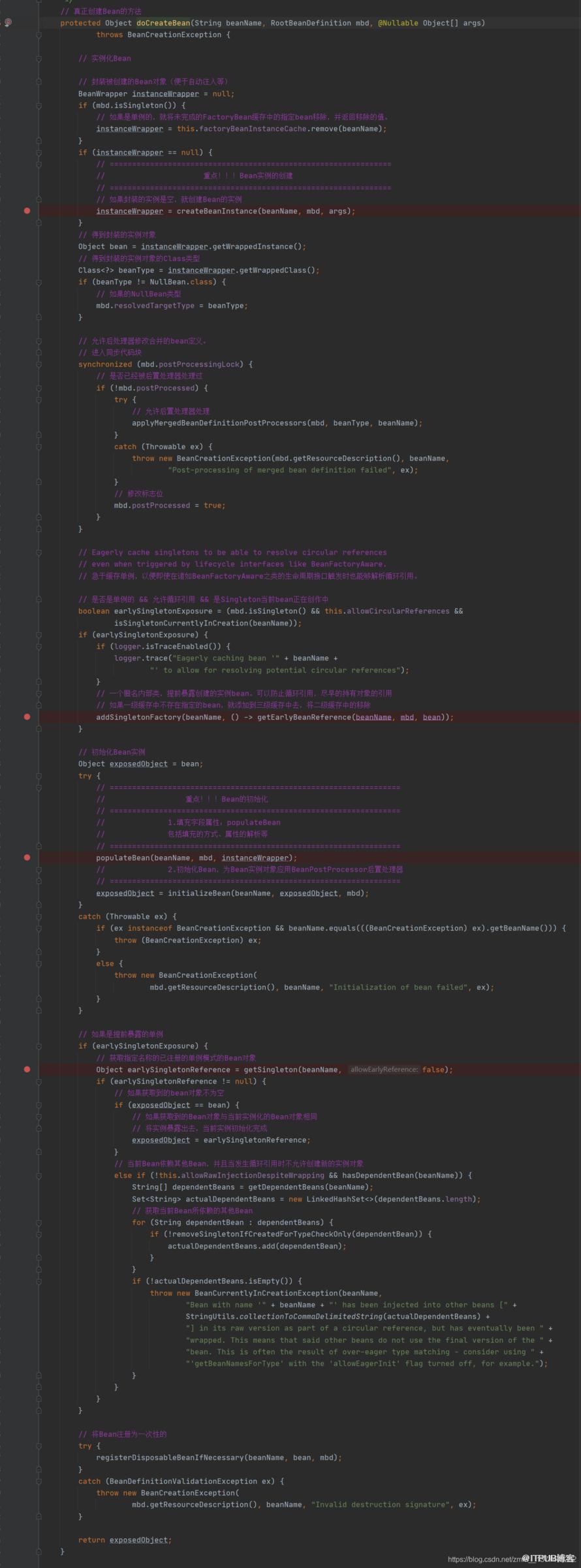The width and height of the screenshot is (581, 1568).
Task: Click the RootBeanDefinition parameter type
Action: coord(311,23)
